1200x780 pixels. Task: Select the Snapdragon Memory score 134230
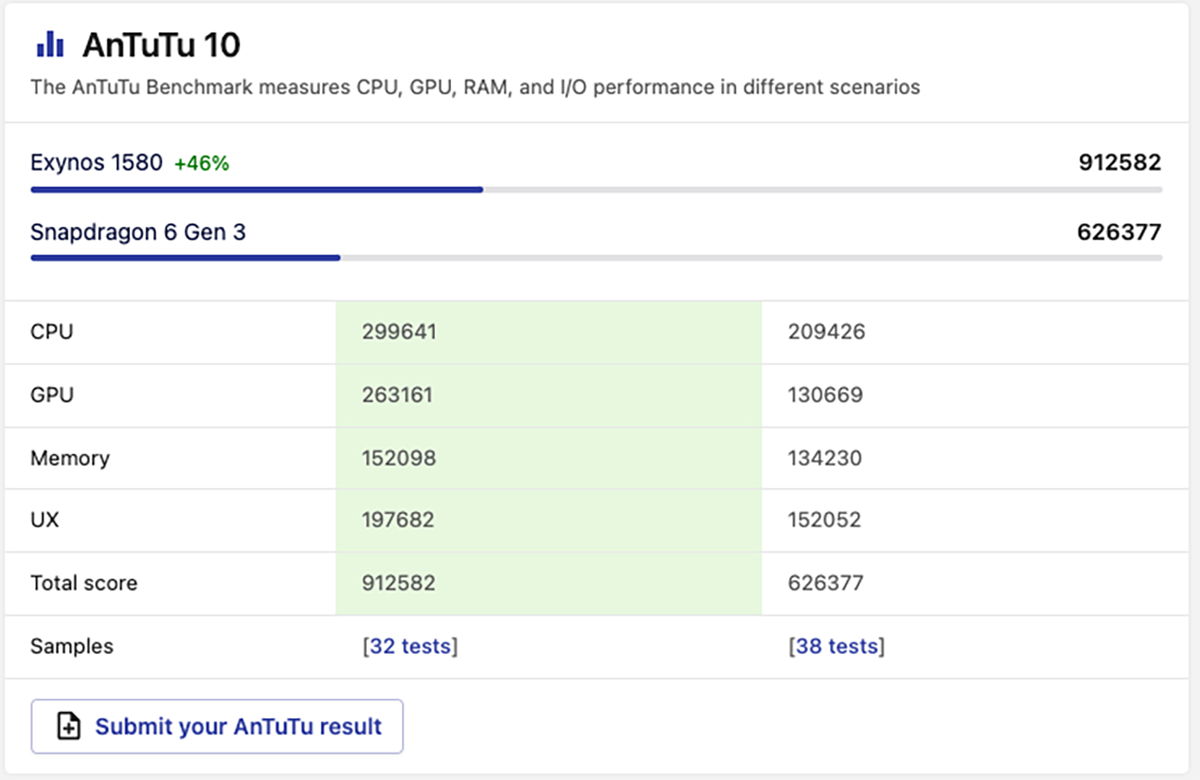point(825,459)
